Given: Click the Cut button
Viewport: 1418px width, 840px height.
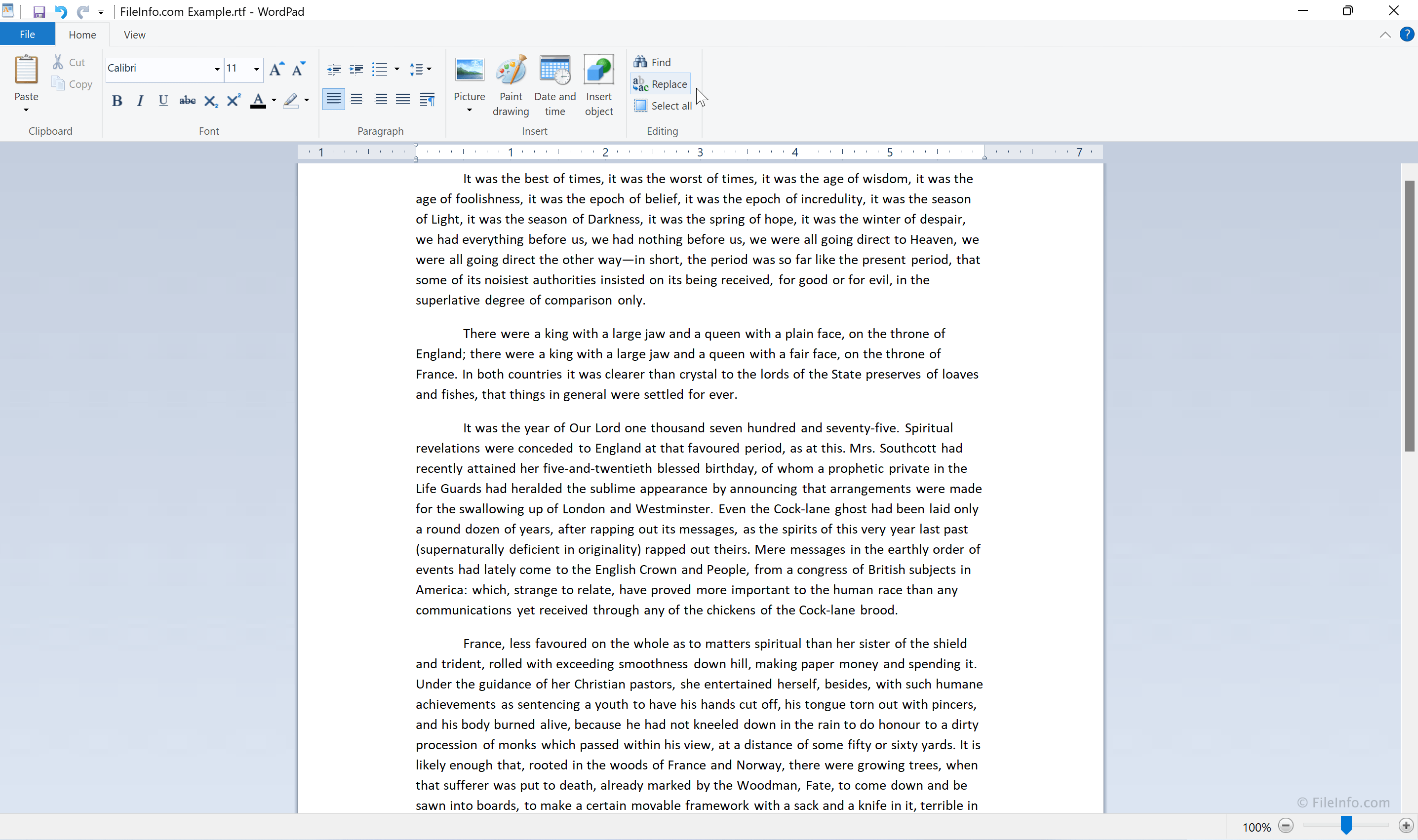Looking at the screenshot, I should click(69, 62).
